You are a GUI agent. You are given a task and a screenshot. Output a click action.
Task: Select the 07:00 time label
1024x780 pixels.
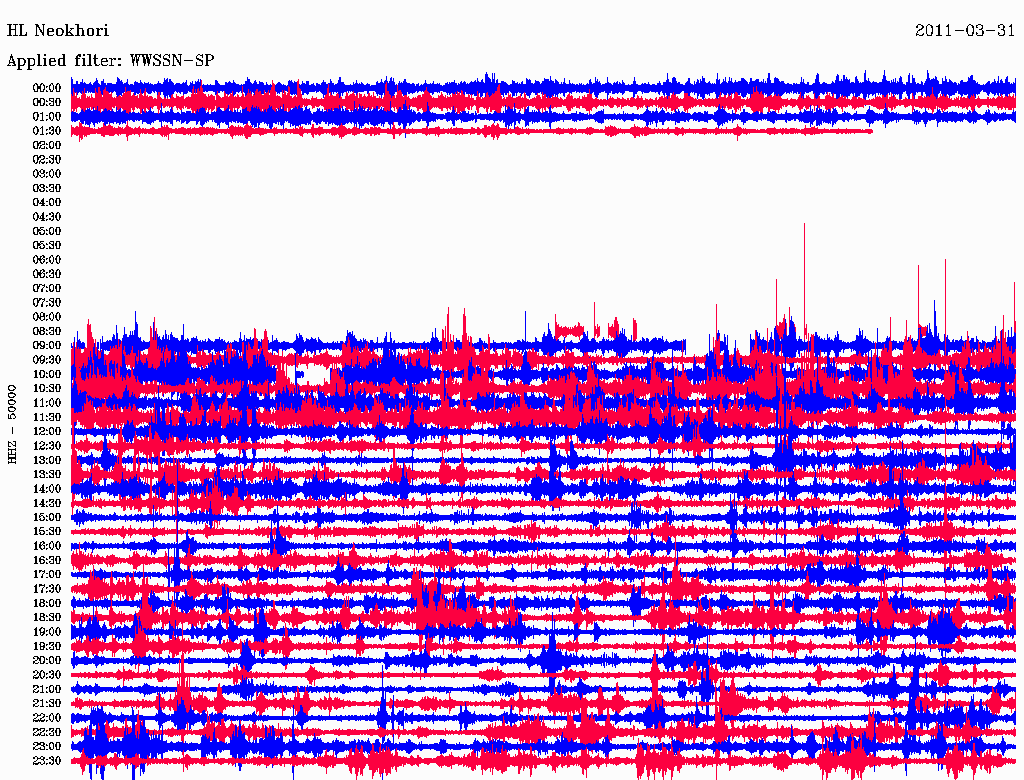click(x=46, y=288)
